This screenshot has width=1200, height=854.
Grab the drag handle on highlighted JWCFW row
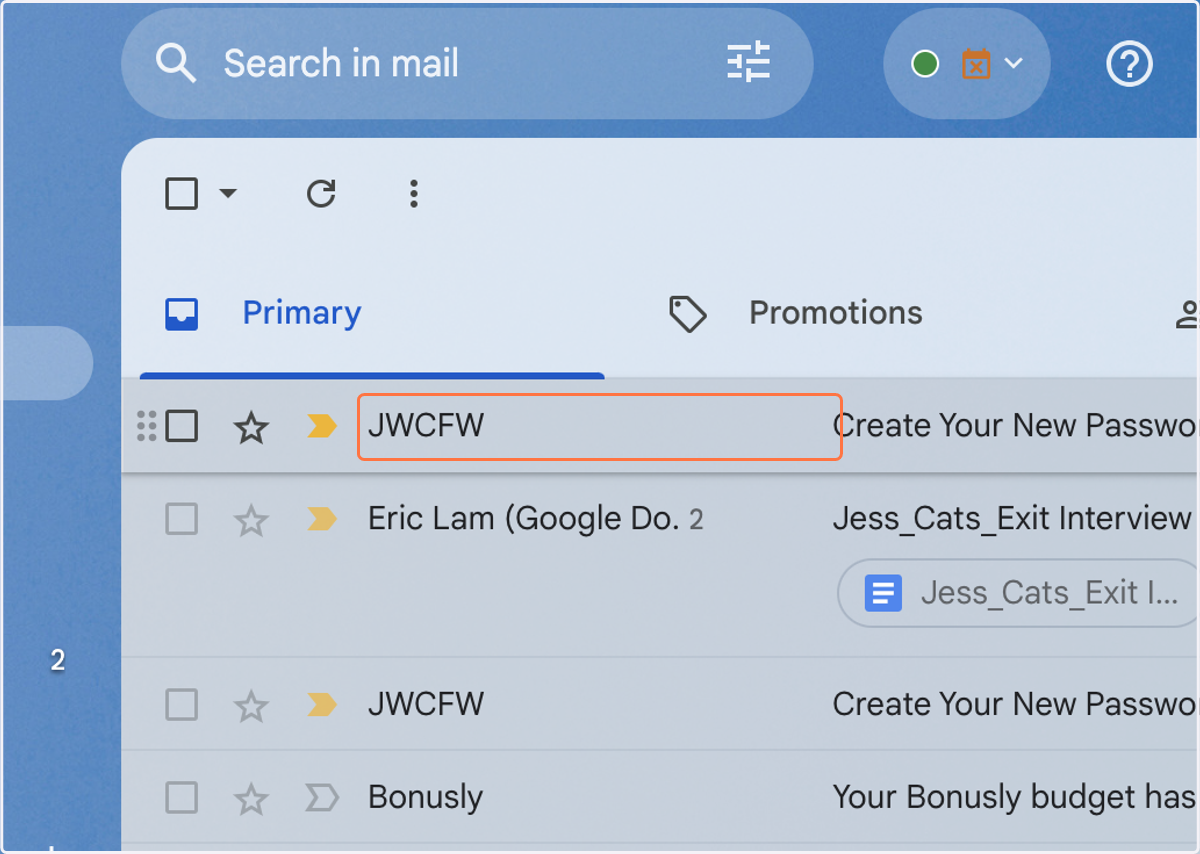coord(147,427)
